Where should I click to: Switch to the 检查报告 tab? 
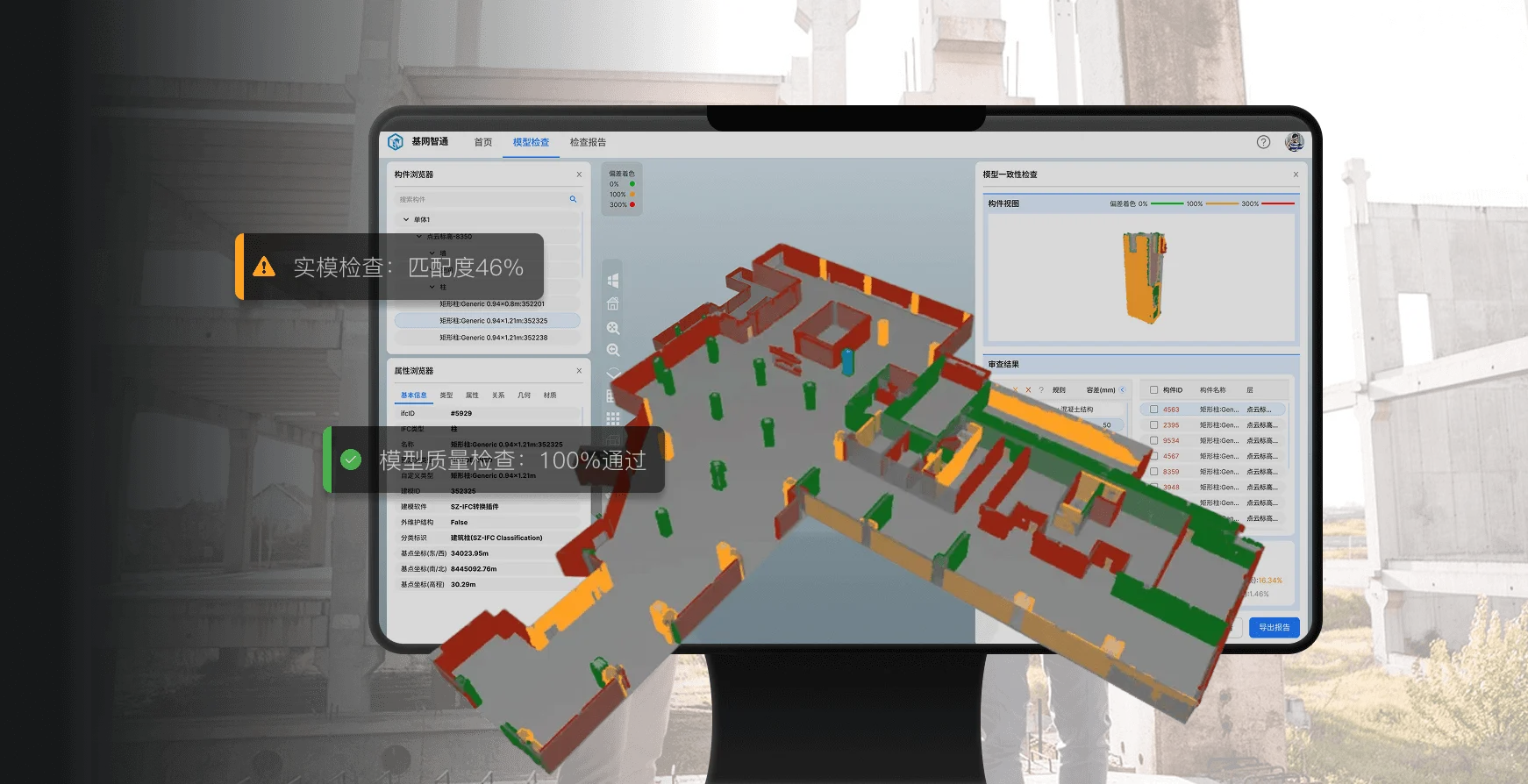588,142
